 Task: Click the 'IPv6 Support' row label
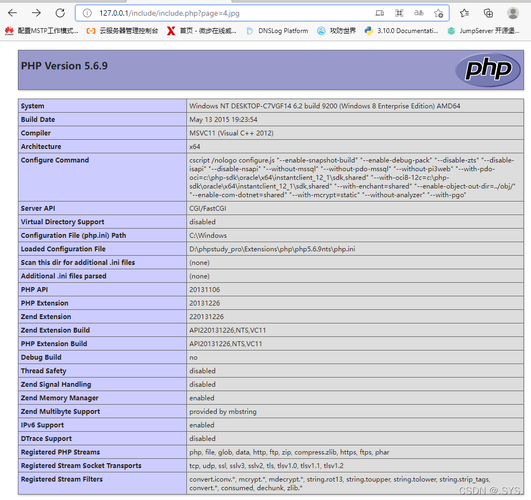pos(42,425)
